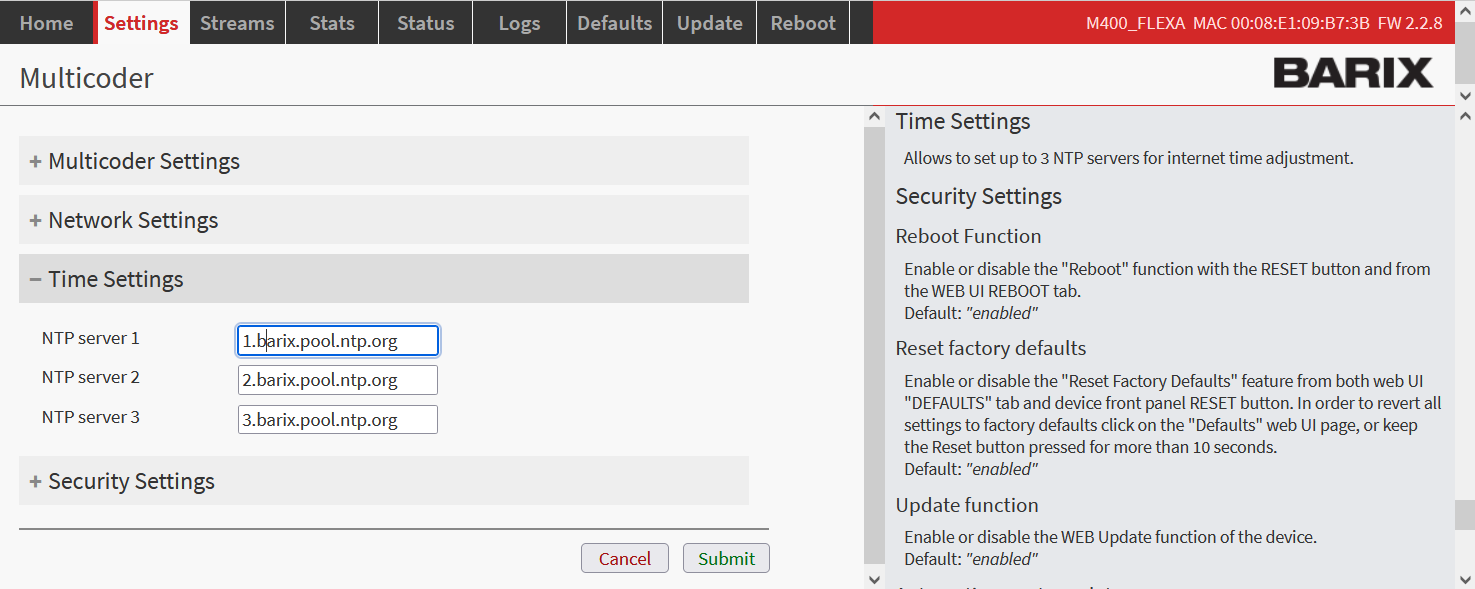Focus the NTP server 2 input

(338, 380)
